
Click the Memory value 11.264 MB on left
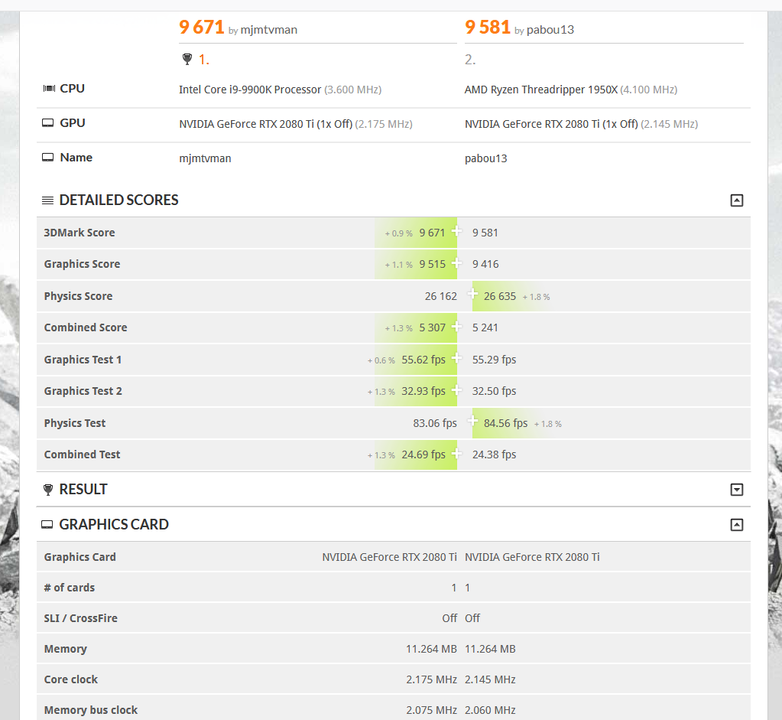pyautogui.click(x=431, y=649)
